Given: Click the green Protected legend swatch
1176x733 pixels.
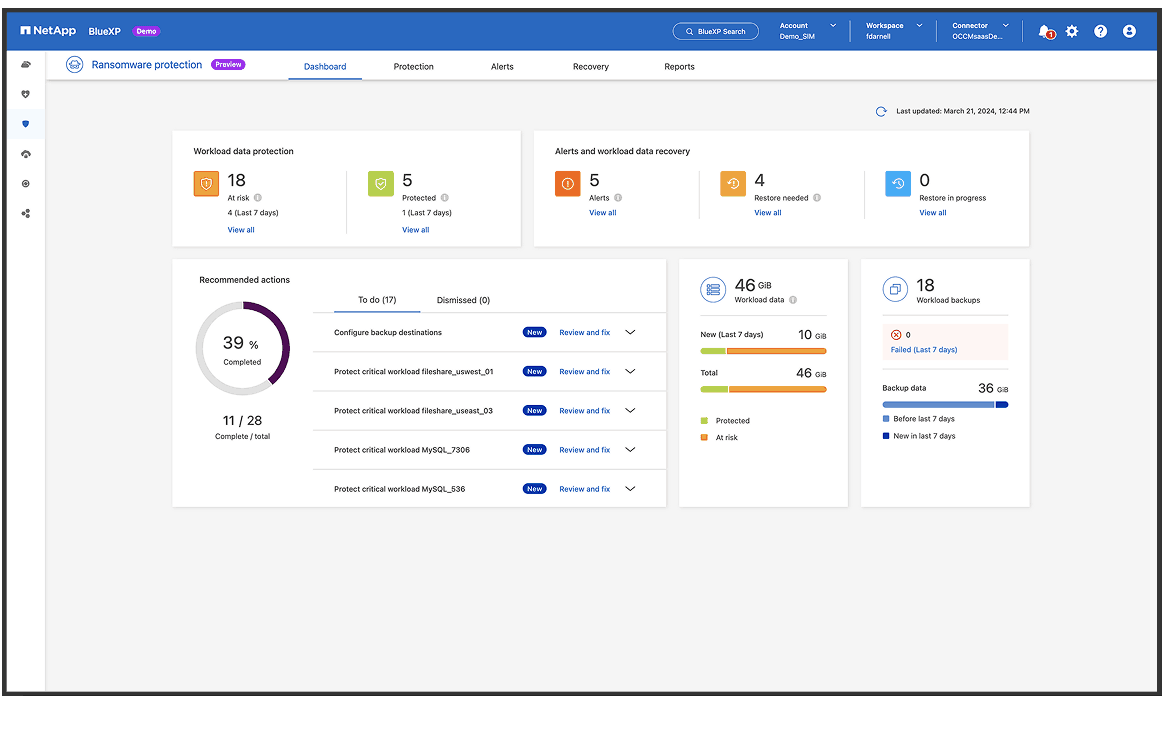Looking at the screenshot, I should [704, 422].
